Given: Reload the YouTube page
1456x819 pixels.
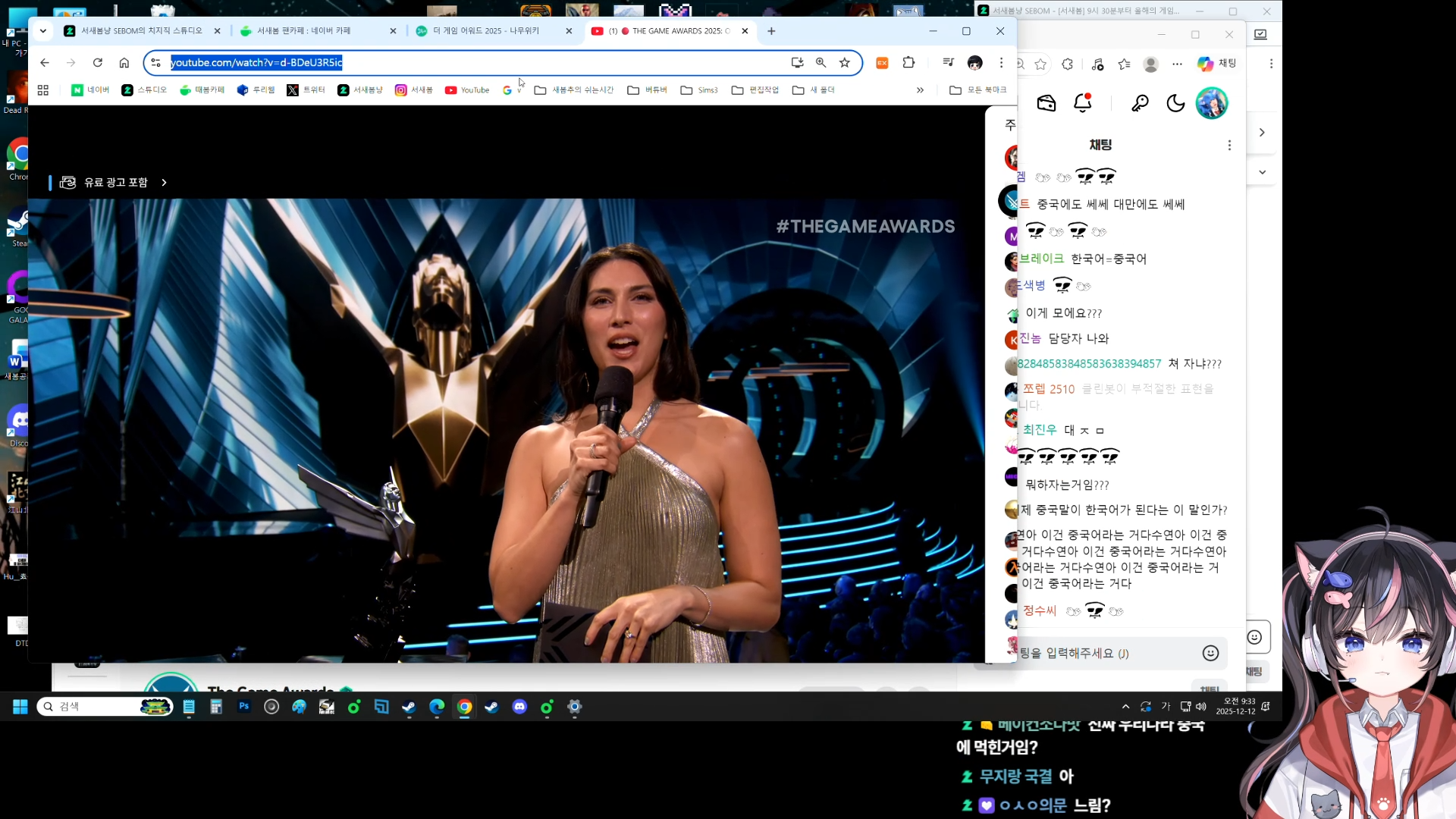Looking at the screenshot, I should point(97,63).
